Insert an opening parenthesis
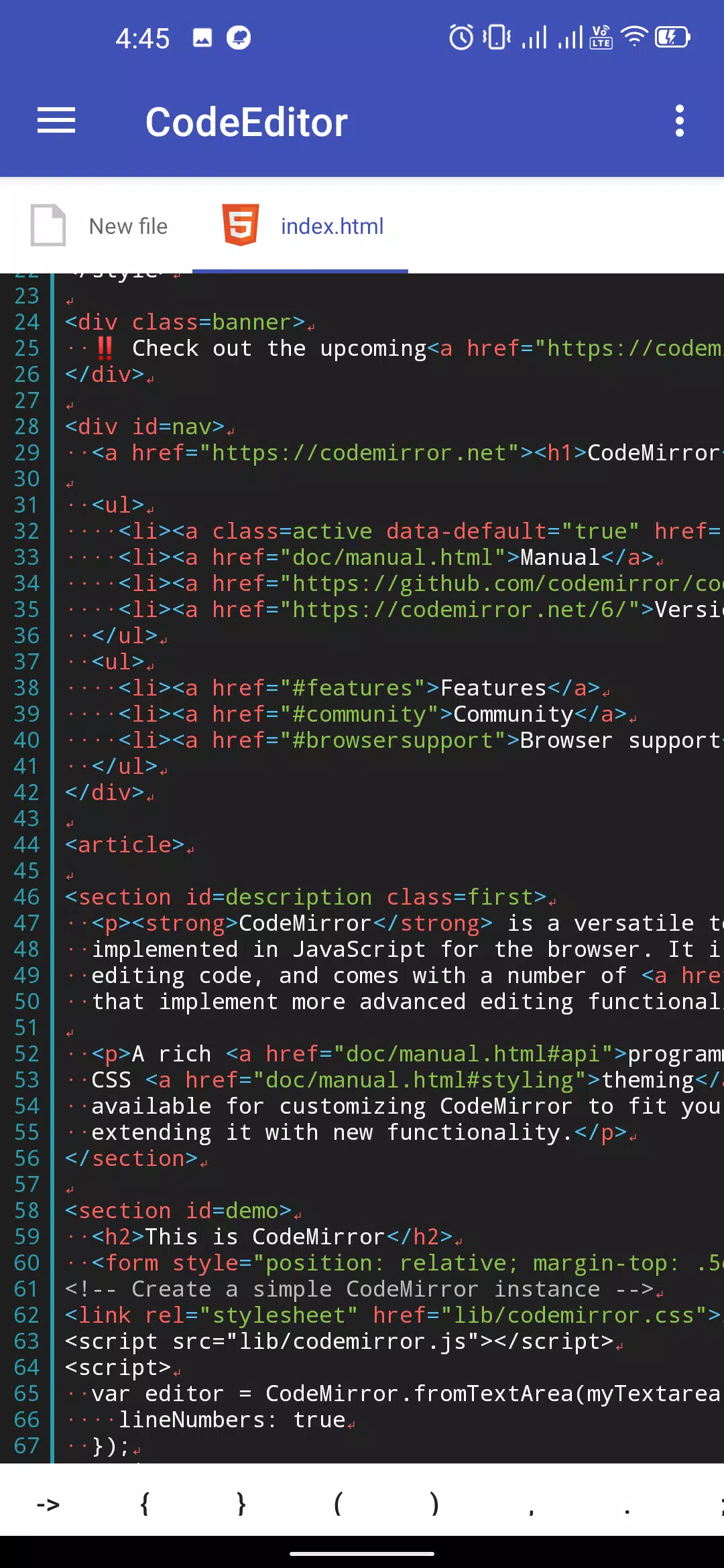The width and height of the screenshot is (724, 1568). tap(338, 1504)
